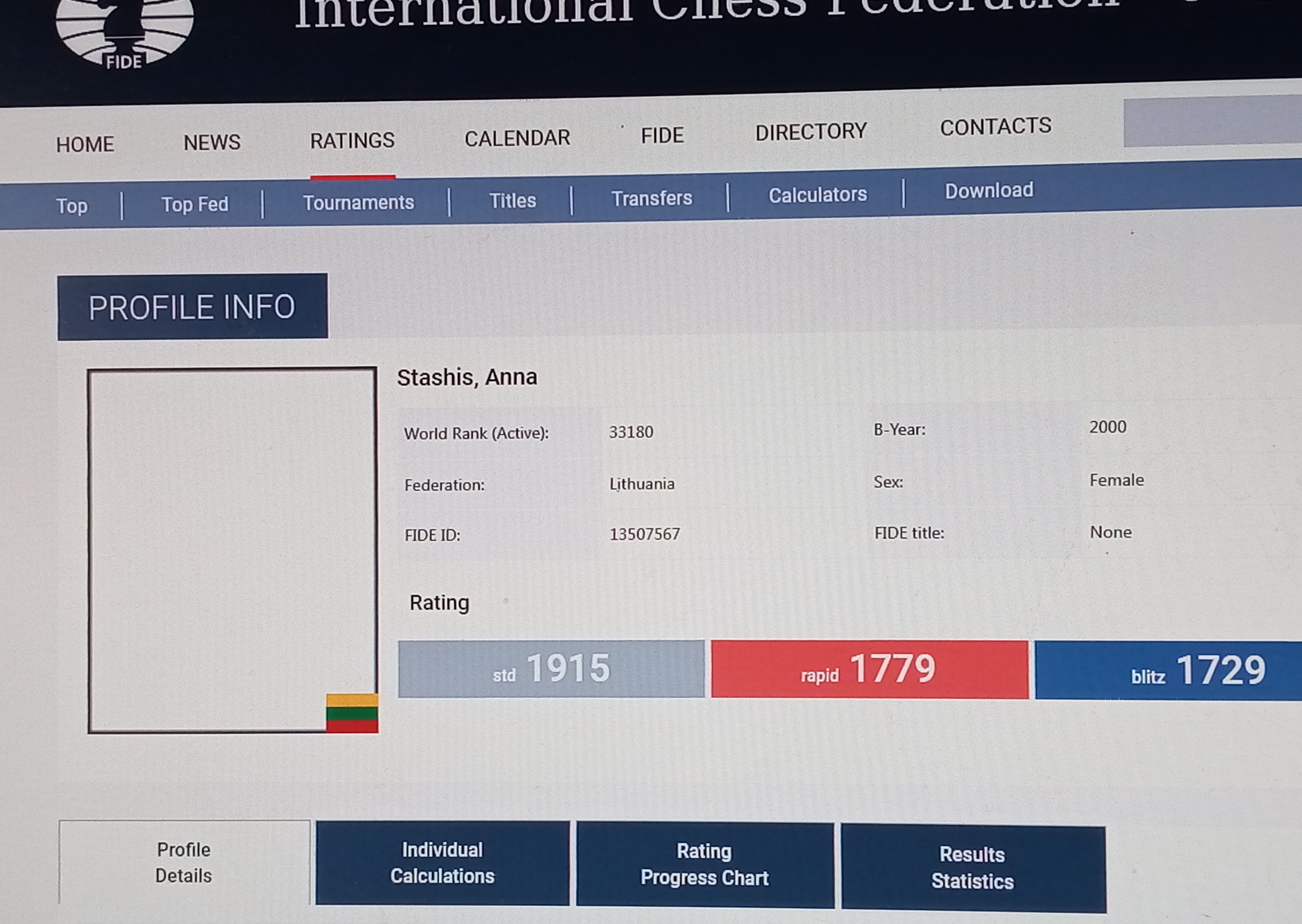
Task: Open the Top Fed submenu link
Action: coord(195,204)
